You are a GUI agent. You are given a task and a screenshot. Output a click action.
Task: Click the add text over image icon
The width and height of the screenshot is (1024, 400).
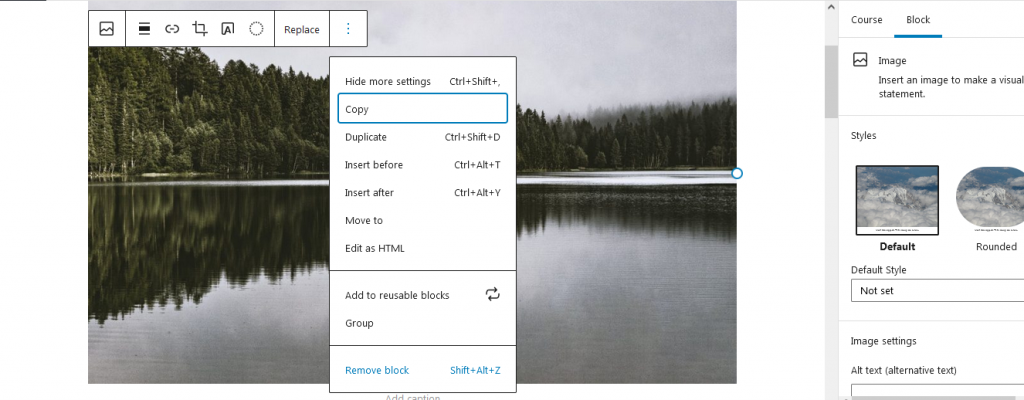(228, 29)
